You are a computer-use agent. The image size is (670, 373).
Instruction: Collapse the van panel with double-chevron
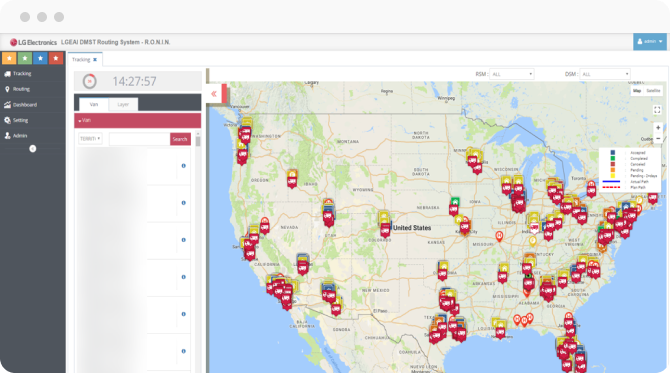tap(214, 94)
